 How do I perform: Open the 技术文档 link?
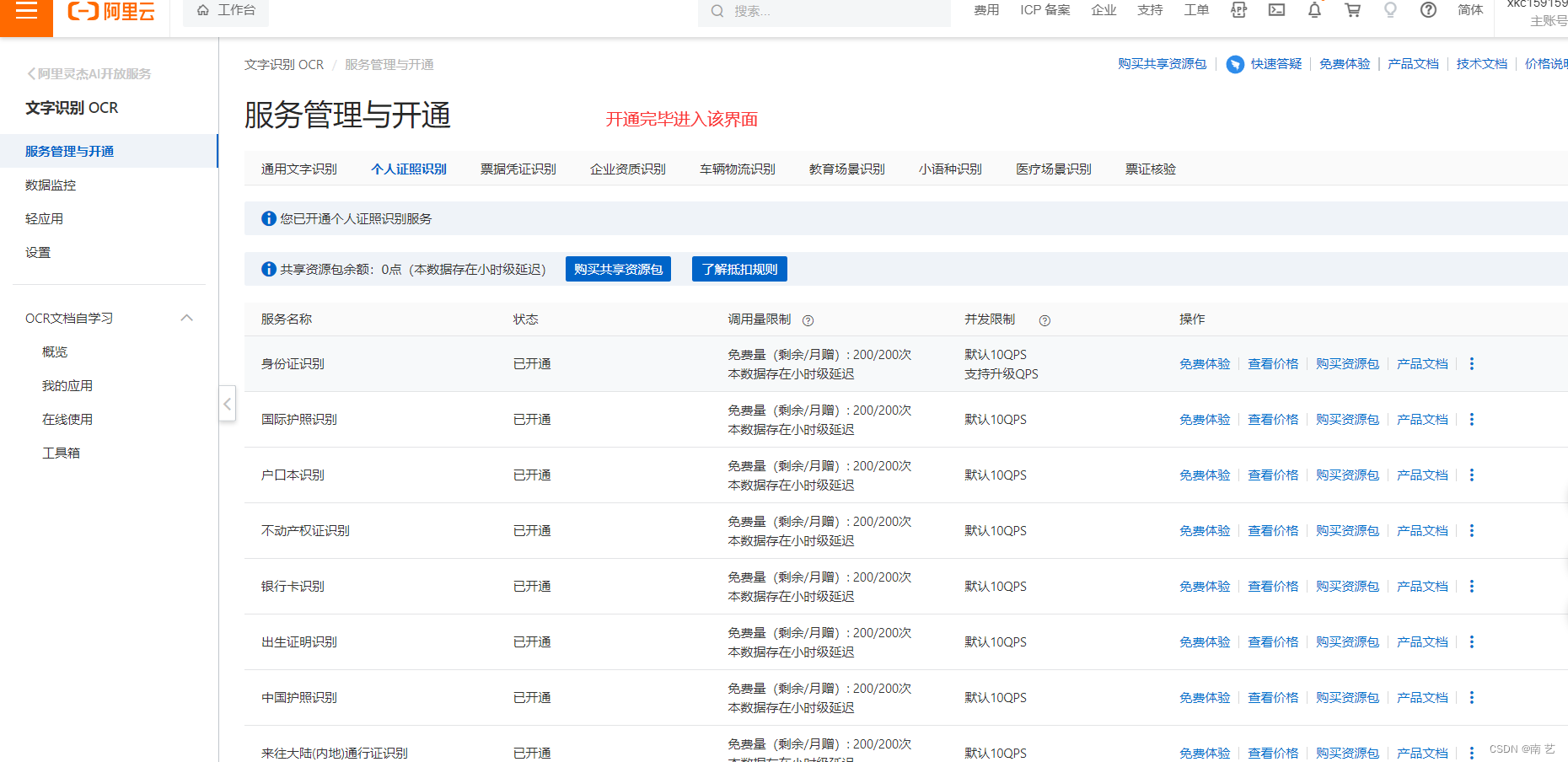(x=1481, y=64)
